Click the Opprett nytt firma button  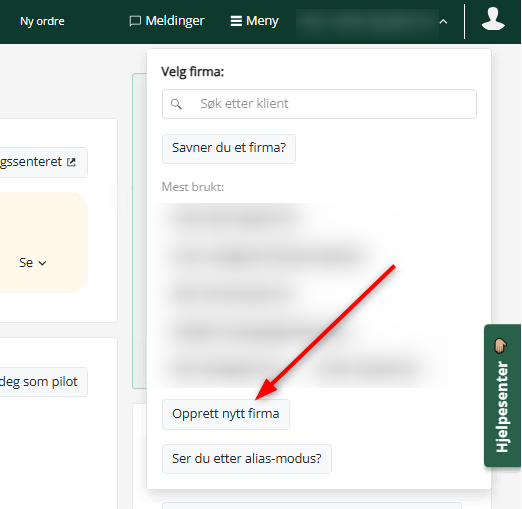click(226, 414)
